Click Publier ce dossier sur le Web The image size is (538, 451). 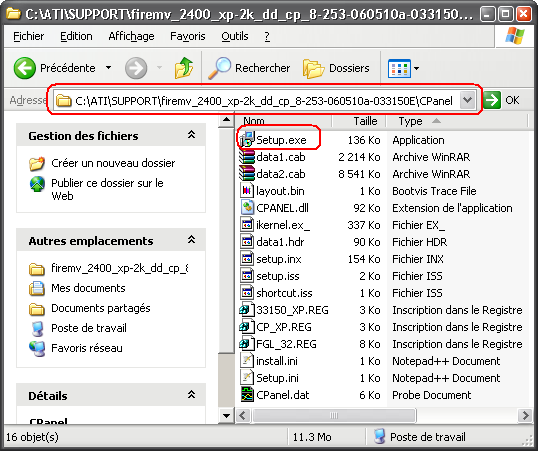(107, 189)
